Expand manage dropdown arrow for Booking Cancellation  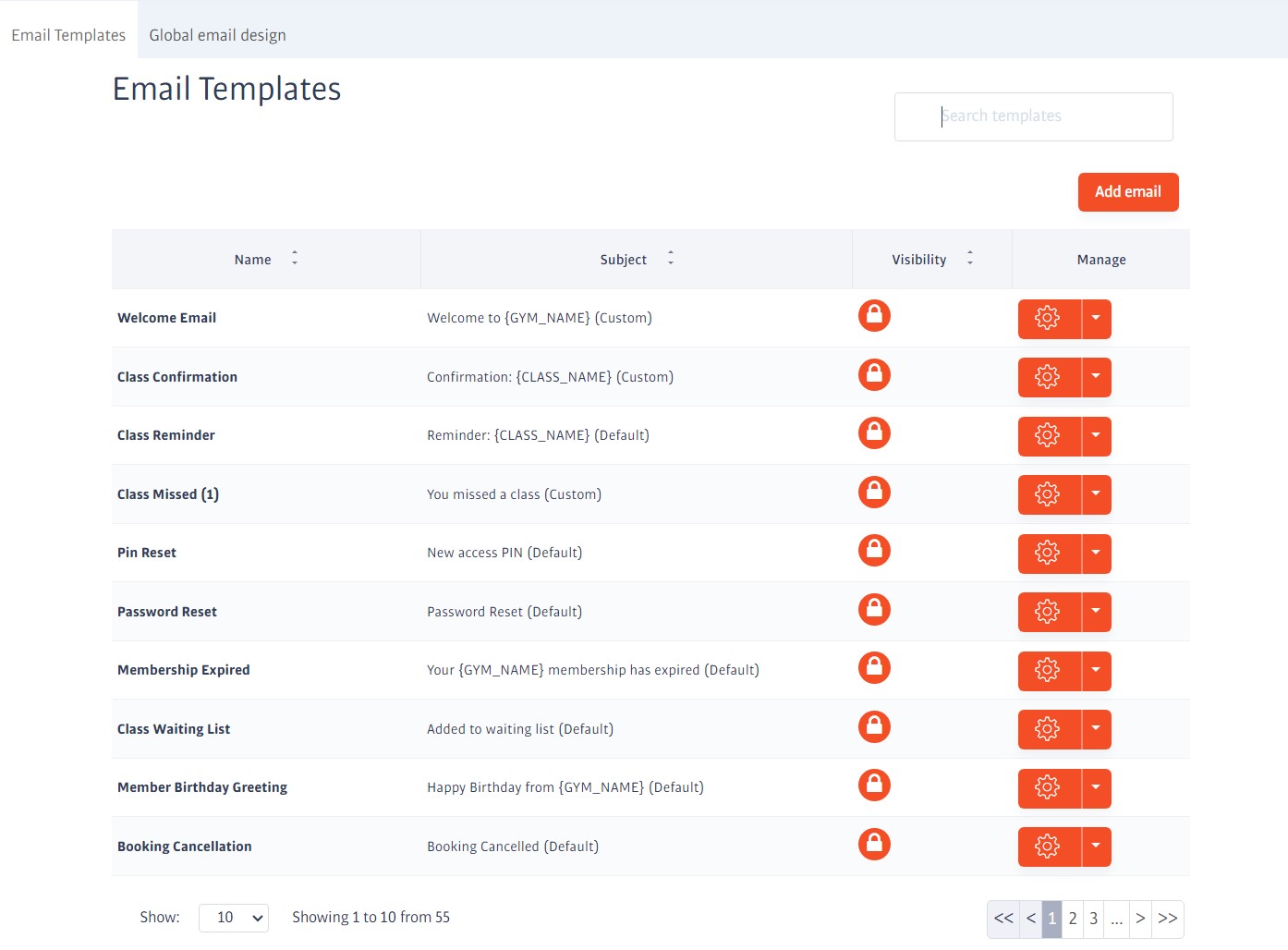[1097, 846]
